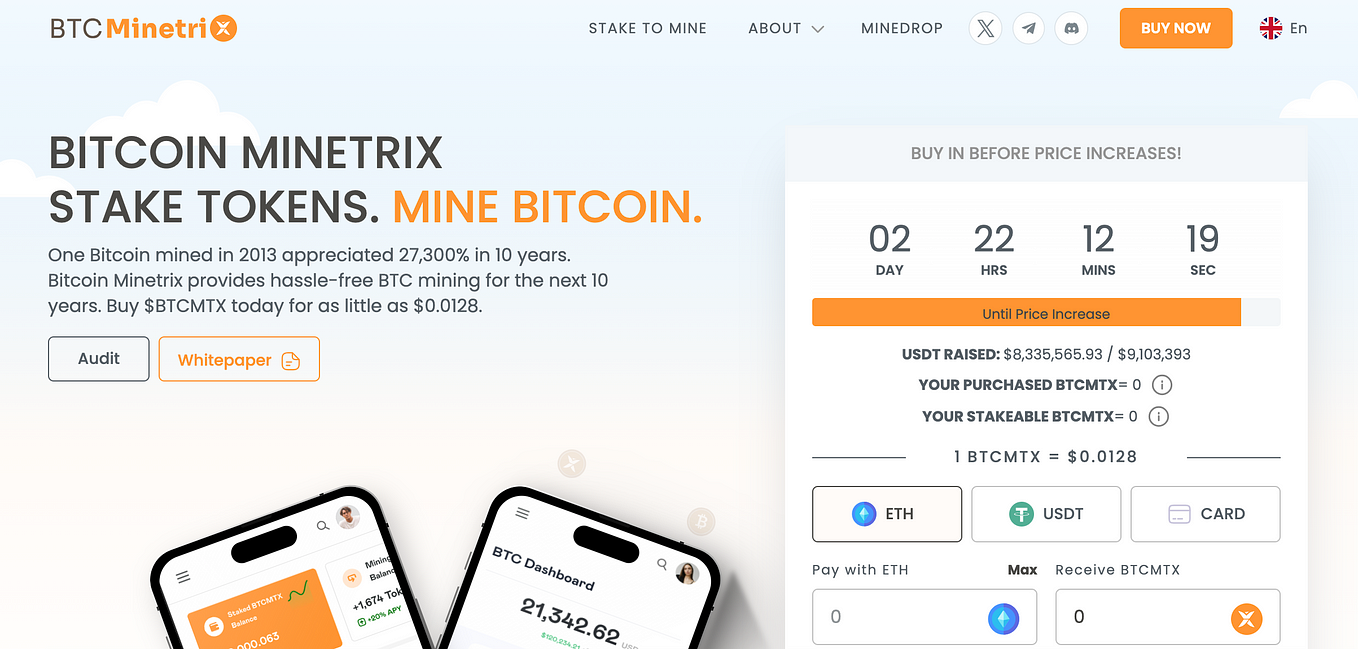Open the En language selector

click(x=1298, y=28)
